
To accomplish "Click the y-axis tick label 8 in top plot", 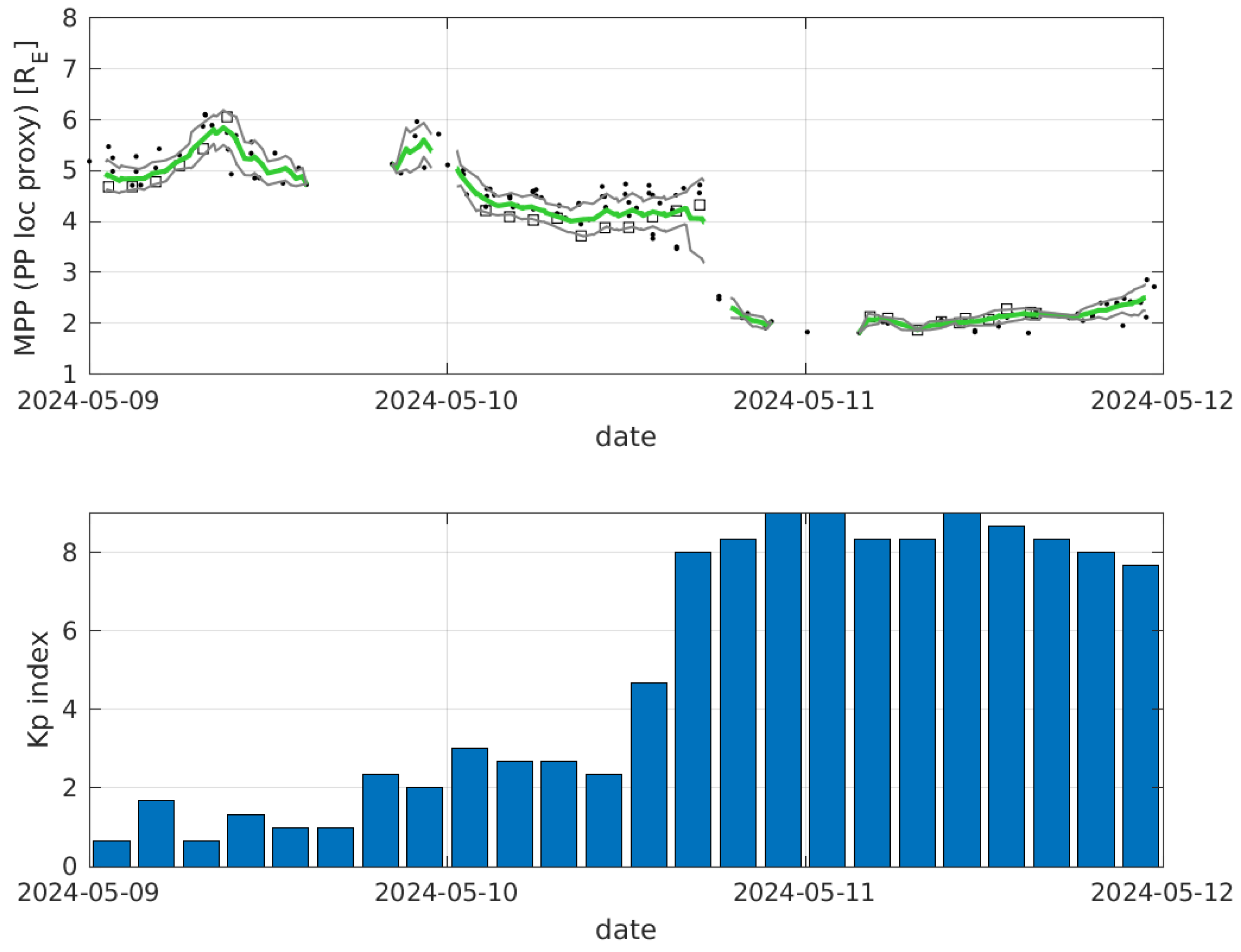I will (x=70, y=19).
